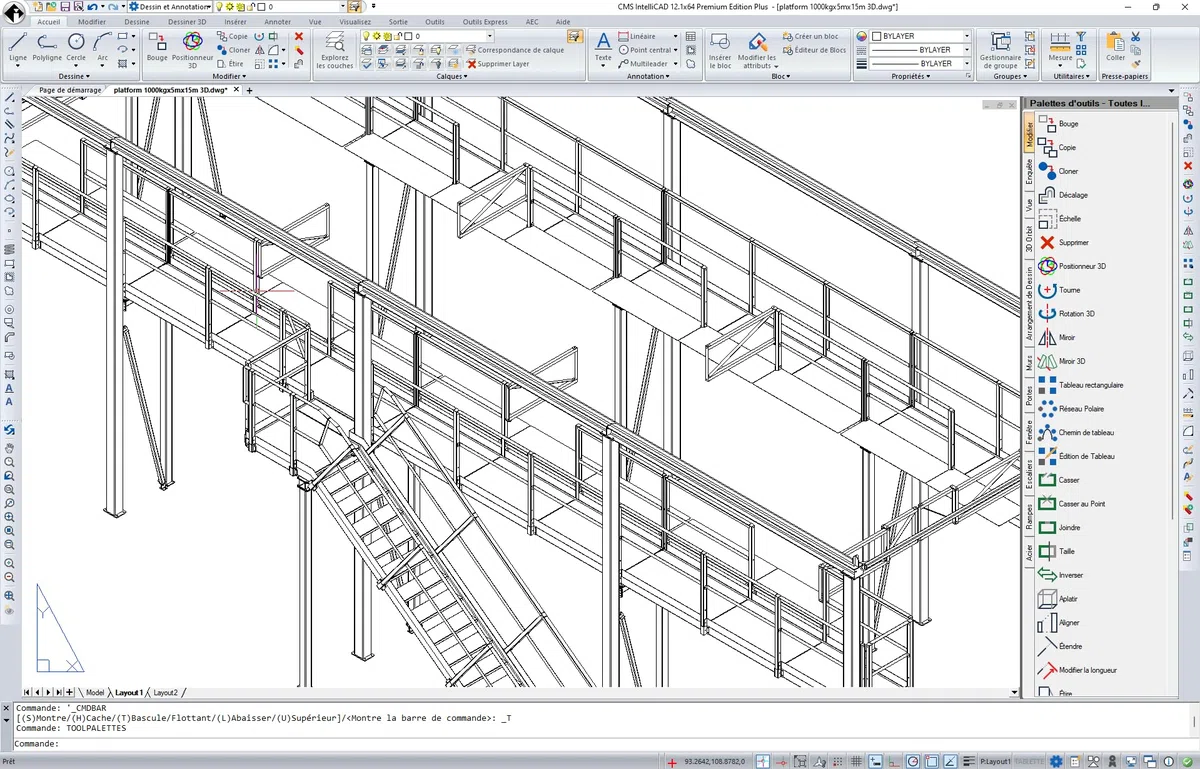Image resolution: width=1200 pixels, height=769 pixels.
Task: Open the Dessiner 3D ribbon tab
Action: click(x=188, y=21)
